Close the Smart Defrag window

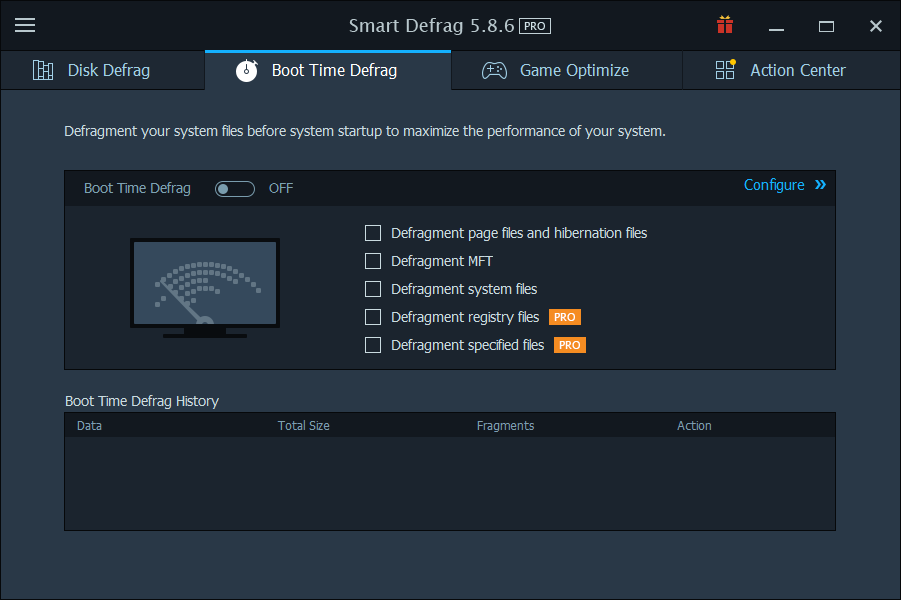[x=876, y=26]
